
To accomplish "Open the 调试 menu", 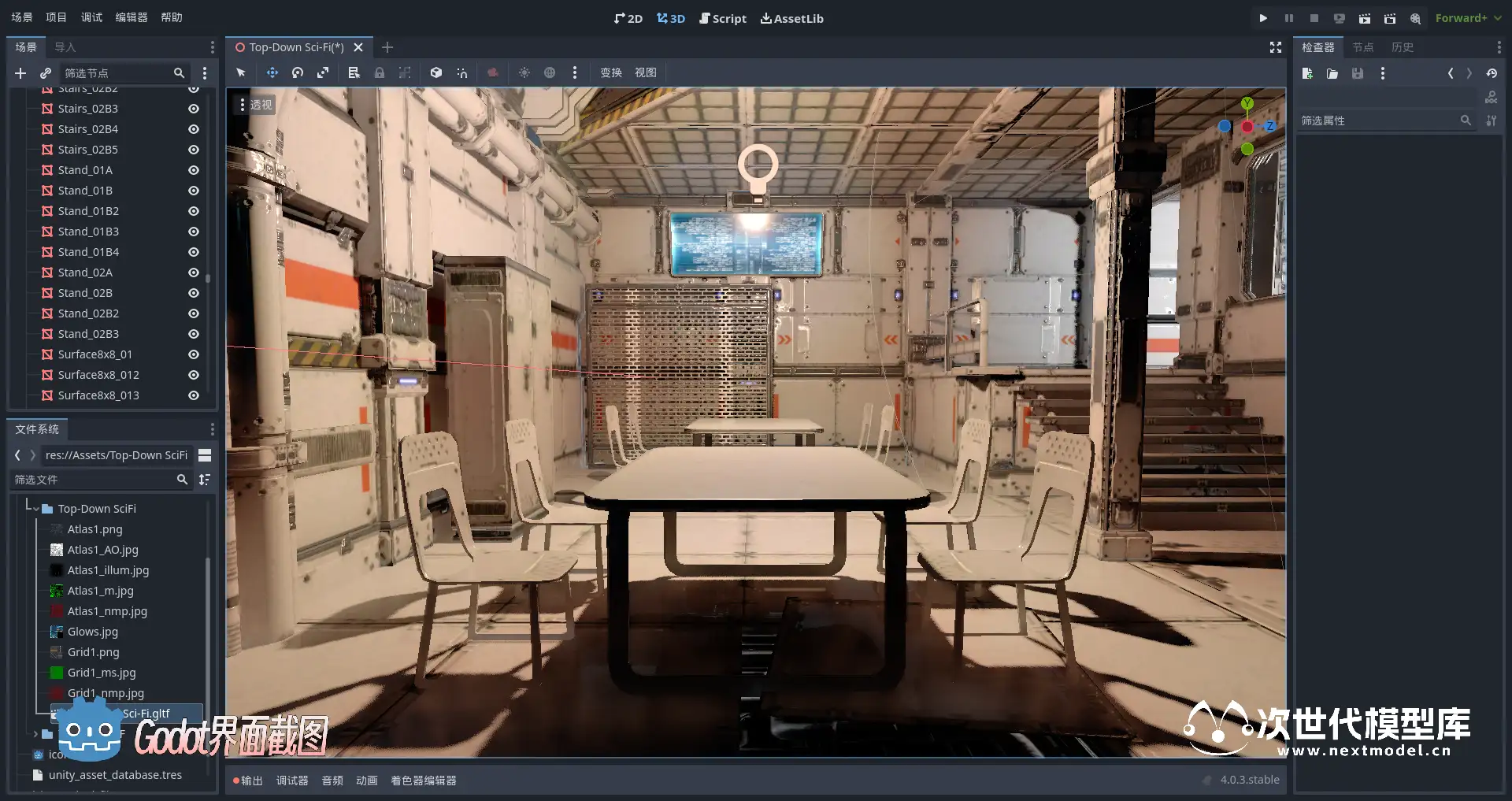I will (91, 17).
